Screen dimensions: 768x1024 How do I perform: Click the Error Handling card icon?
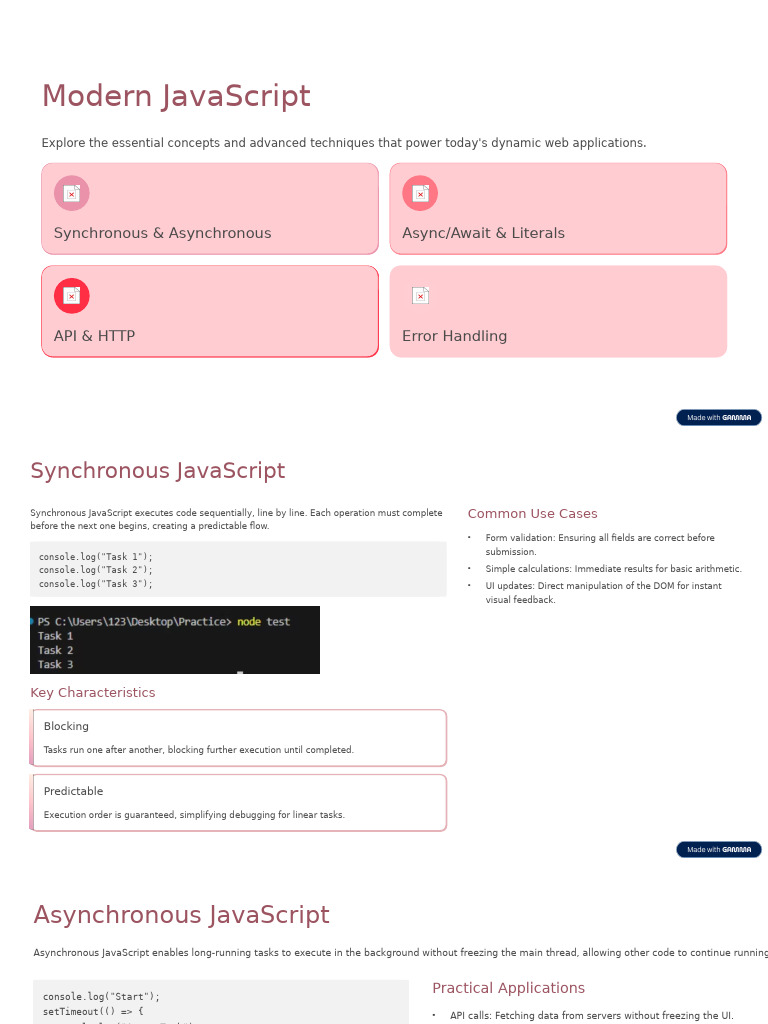tap(420, 296)
